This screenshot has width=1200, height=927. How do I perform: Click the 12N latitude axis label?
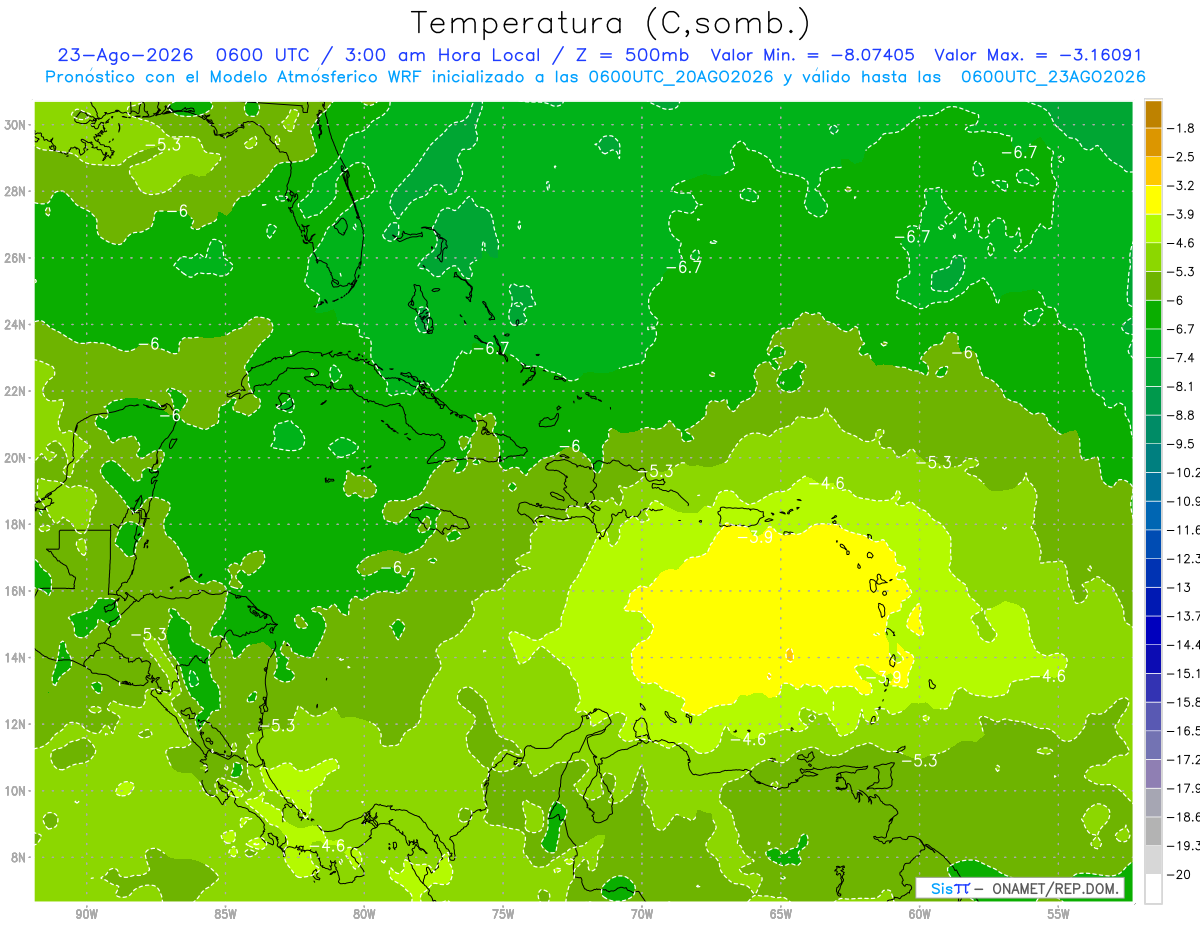pyautogui.click(x=17, y=724)
